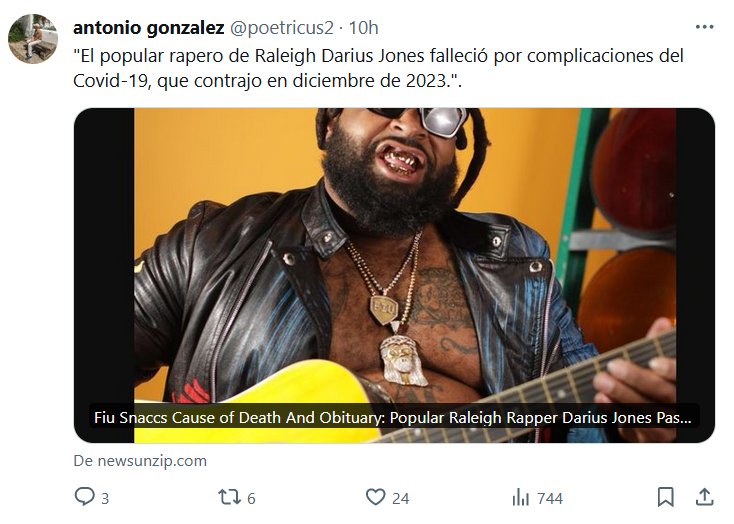Screen dimensions: 734x524
Task: Click the retweet count 6
Action: (x=251, y=499)
